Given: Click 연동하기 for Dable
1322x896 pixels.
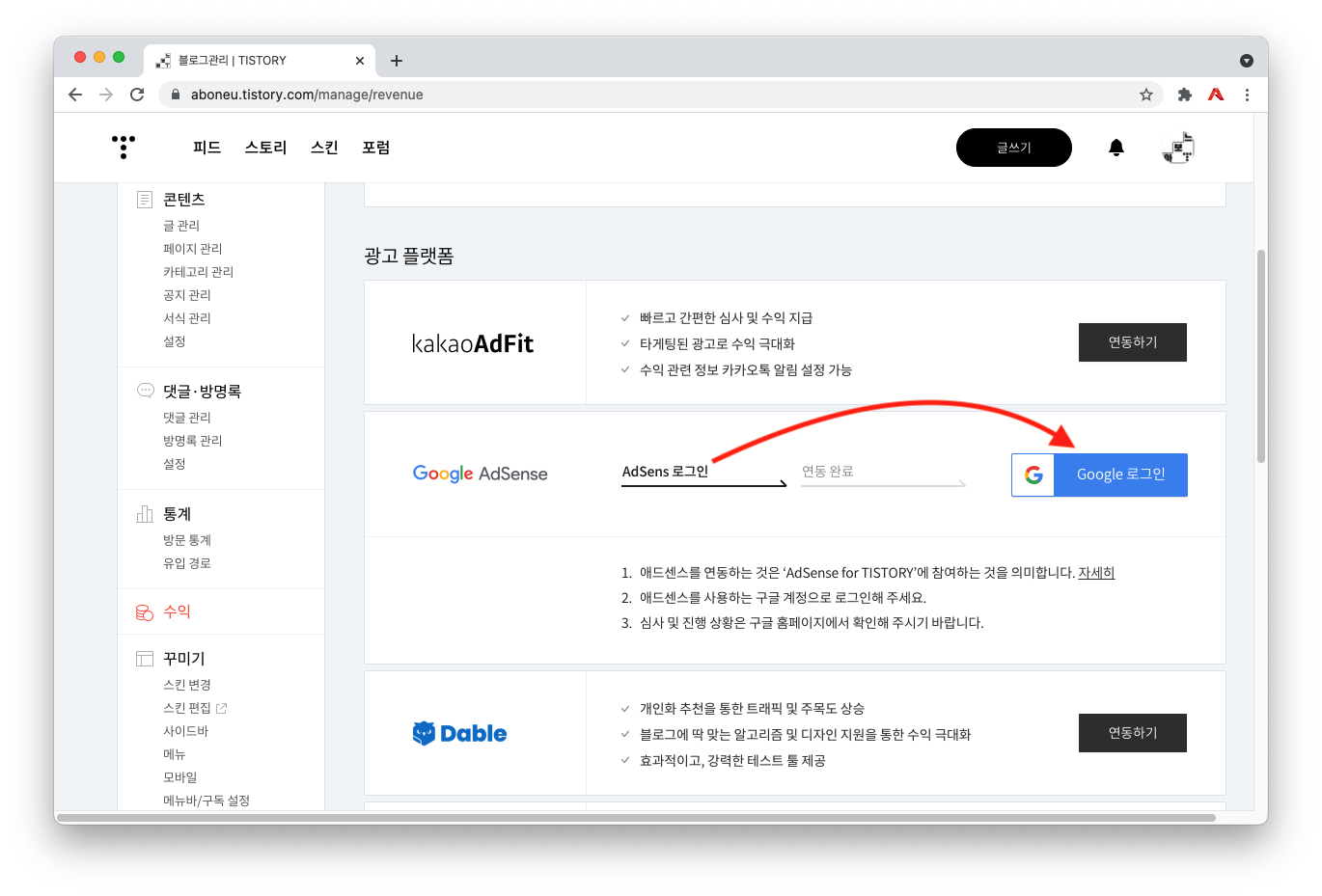Looking at the screenshot, I should tap(1133, 733).
